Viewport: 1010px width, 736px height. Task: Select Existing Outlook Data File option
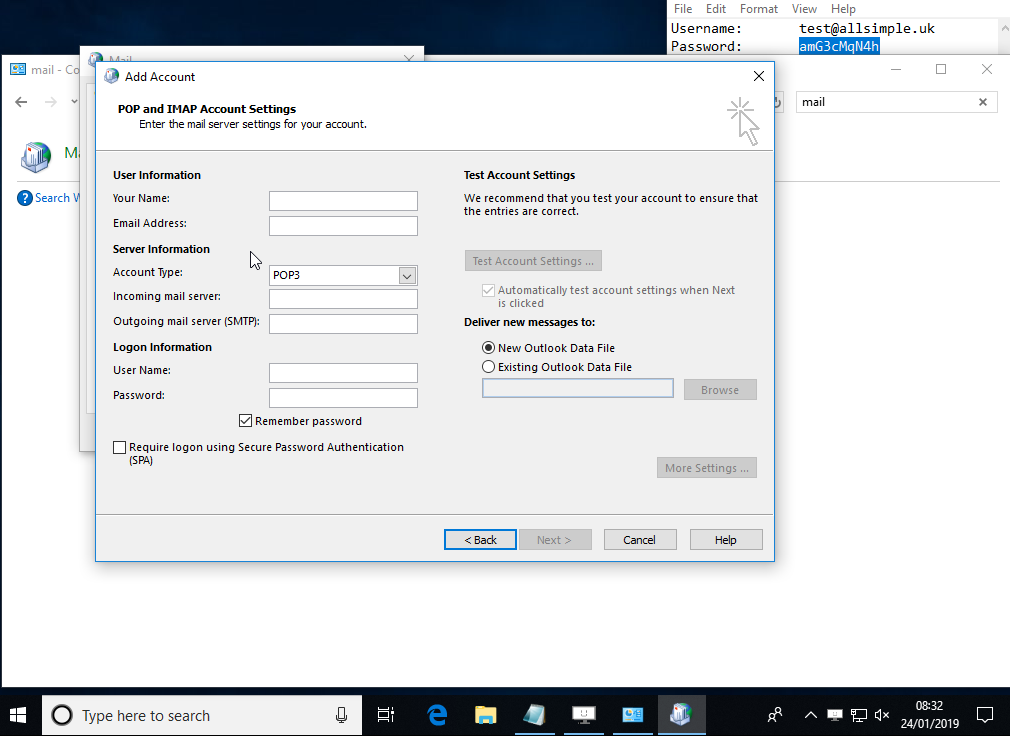tap(489, 367)
